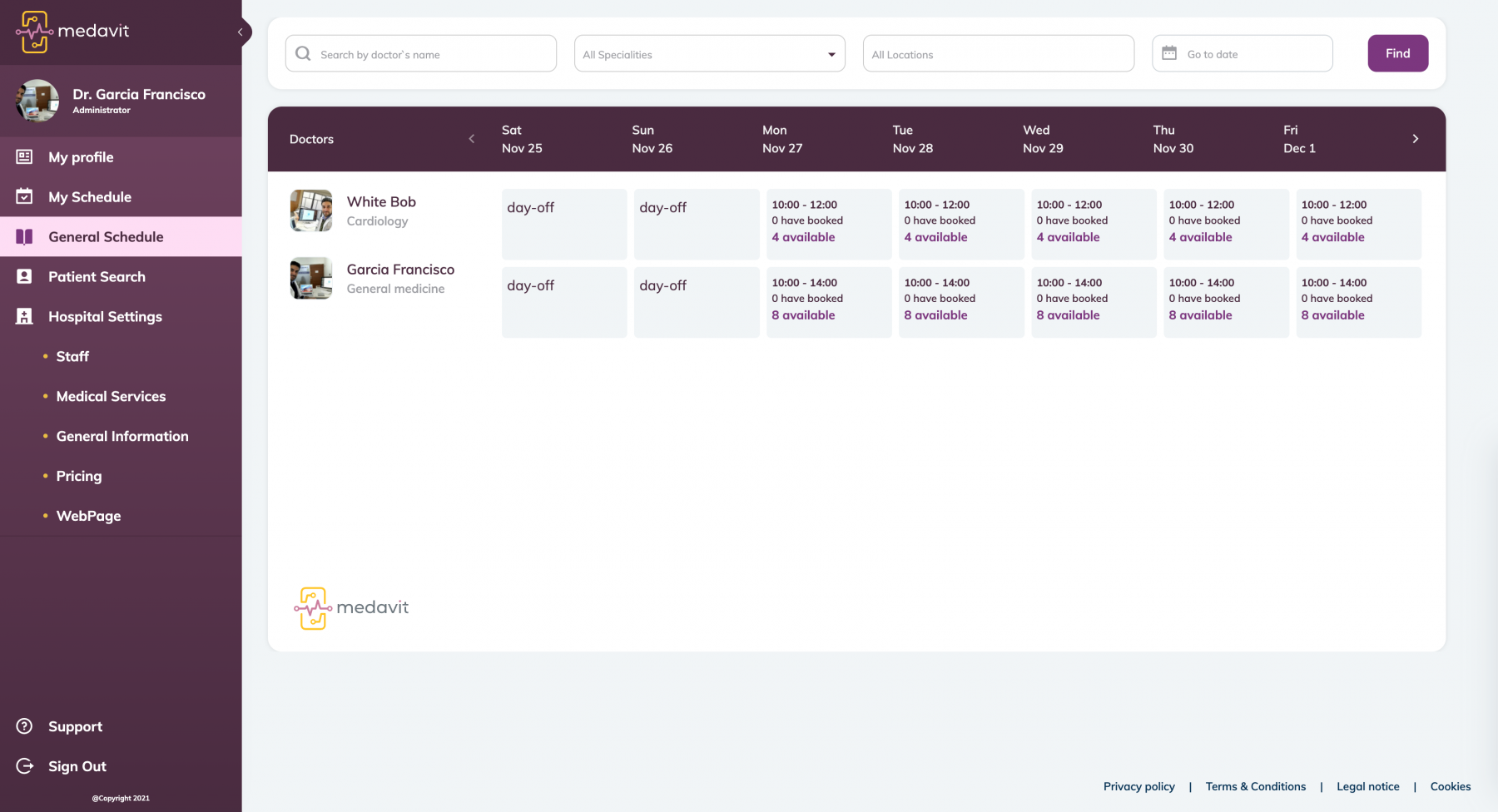The height and width of the screenshot is (812, 1498).
Task: Open the Privacy policy link
Action: (x=1138, y=786)
